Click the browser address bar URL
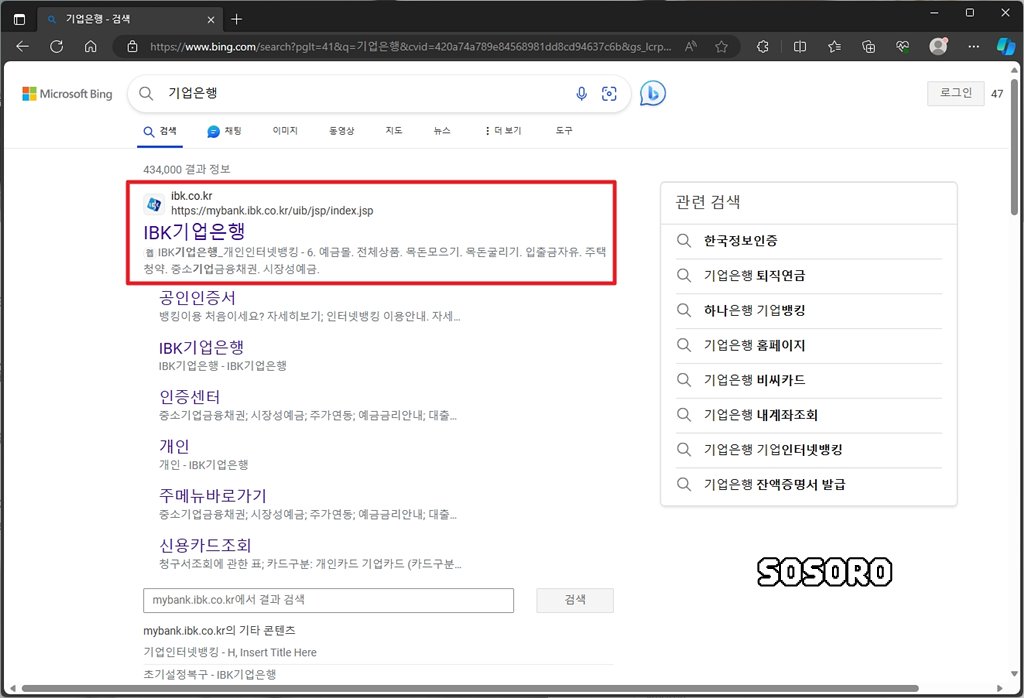1024x698 pixels. pos(410,47)
